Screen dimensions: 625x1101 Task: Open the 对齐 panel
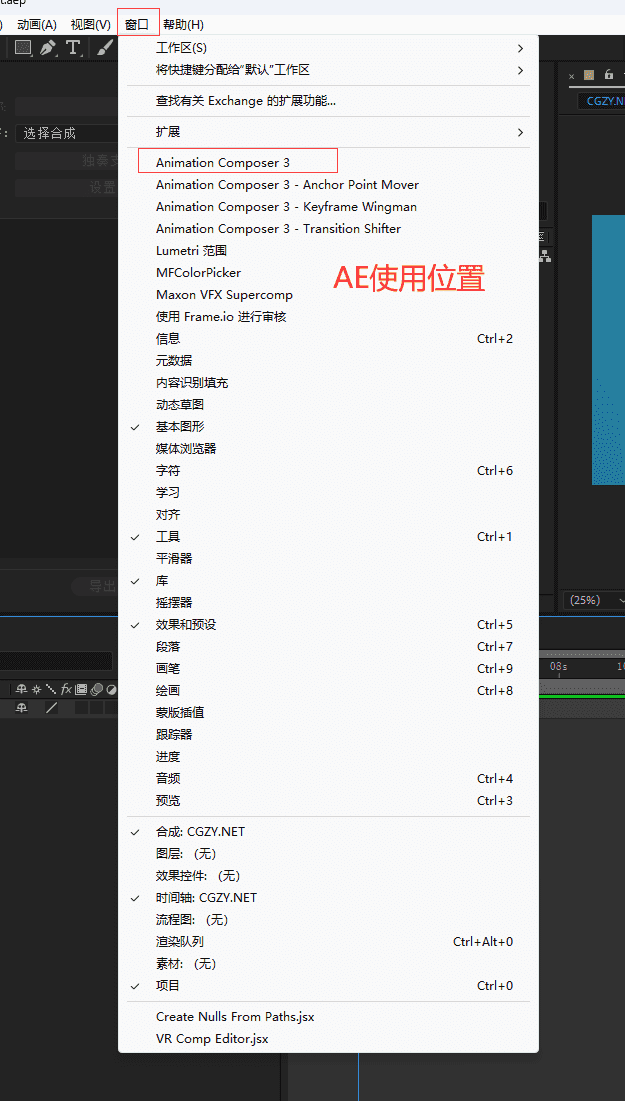(328, 515)
